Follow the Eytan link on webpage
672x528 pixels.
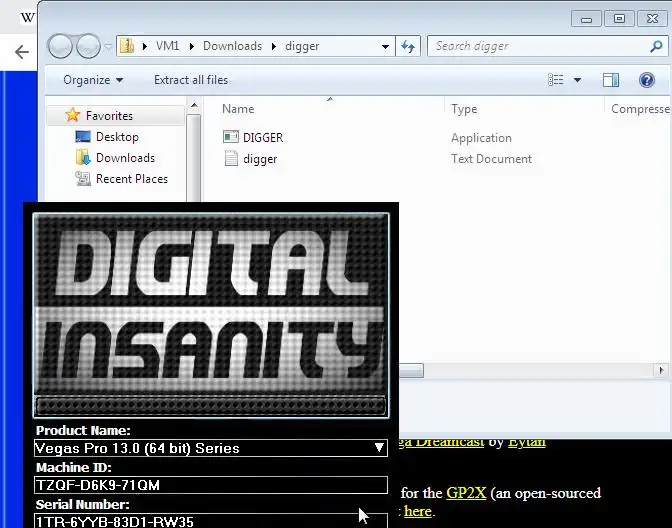[x=527, y=442]
